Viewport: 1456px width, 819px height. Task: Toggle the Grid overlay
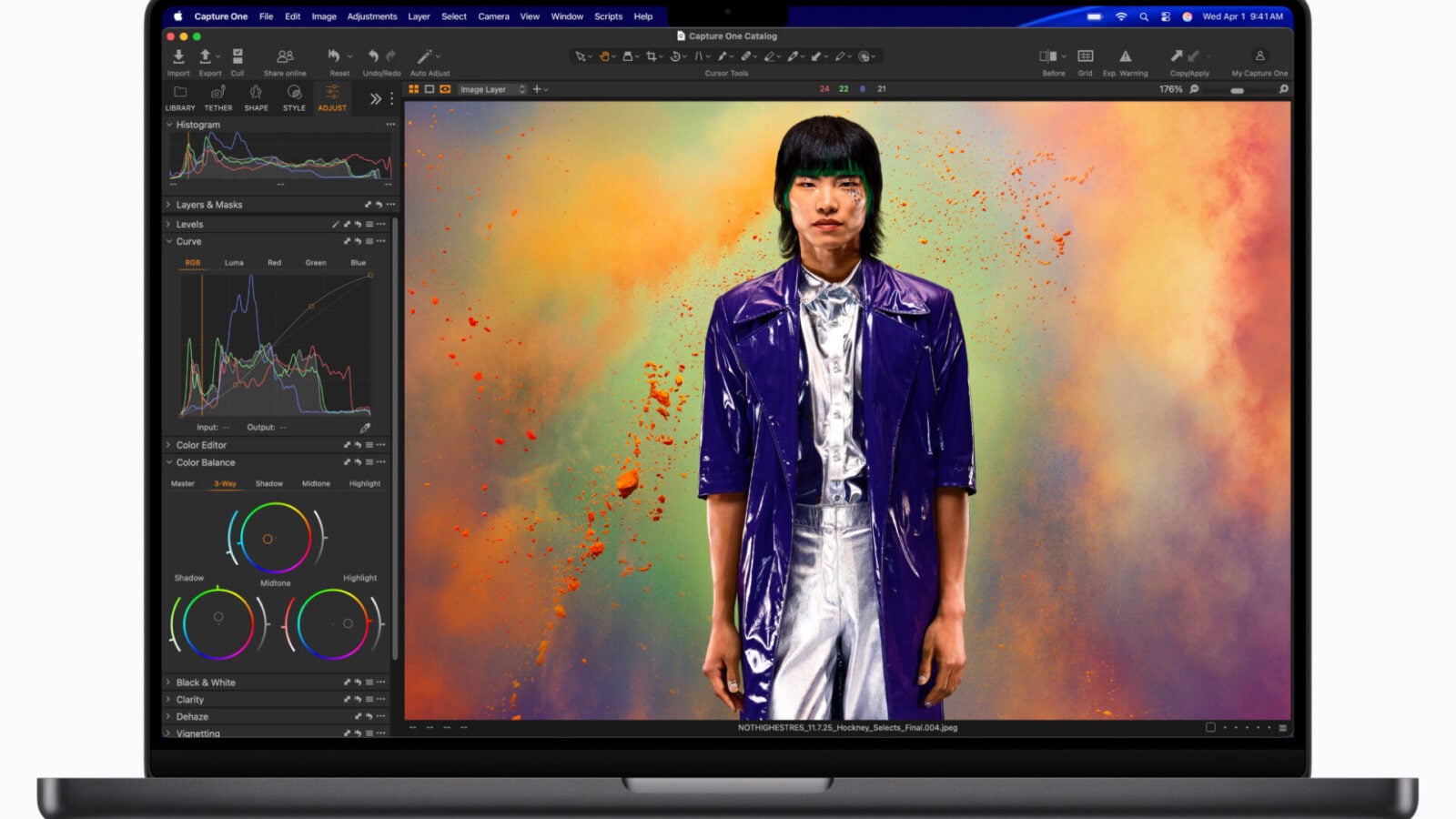pos(1085,57)
